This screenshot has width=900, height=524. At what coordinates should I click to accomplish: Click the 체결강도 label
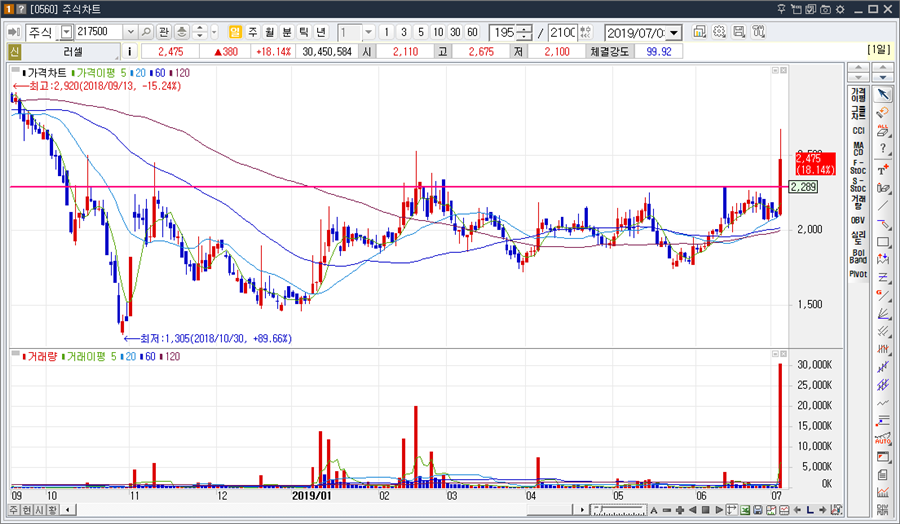[610, 52]
